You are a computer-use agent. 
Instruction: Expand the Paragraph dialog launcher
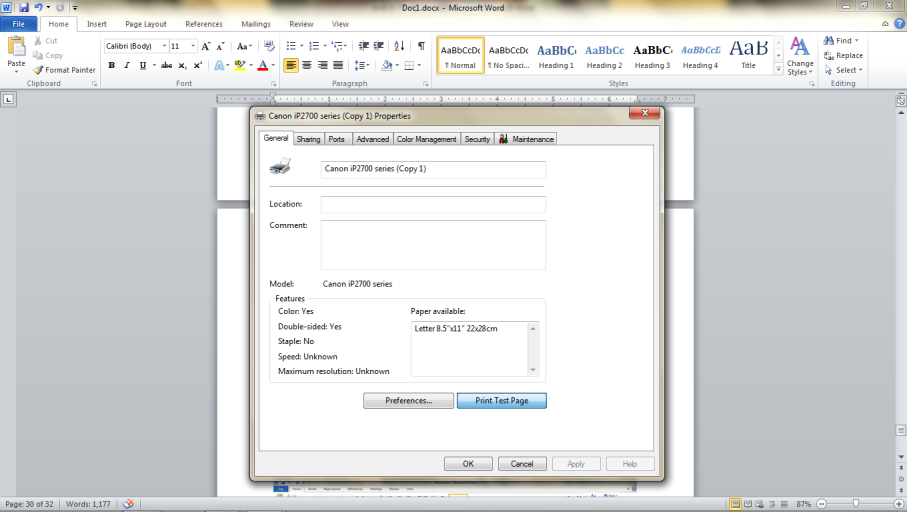tap(426, 84)
